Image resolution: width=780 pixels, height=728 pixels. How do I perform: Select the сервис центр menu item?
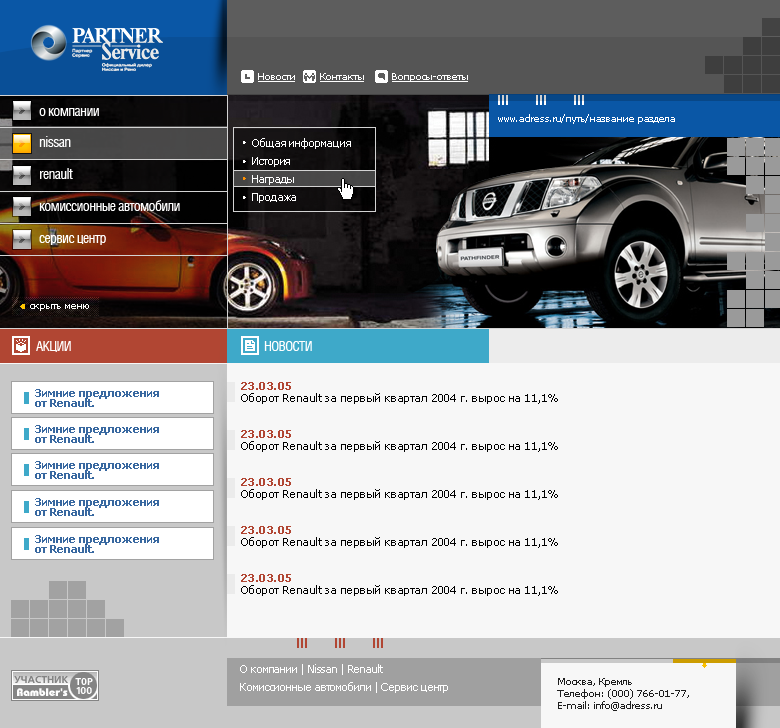[x=113, y=239]
